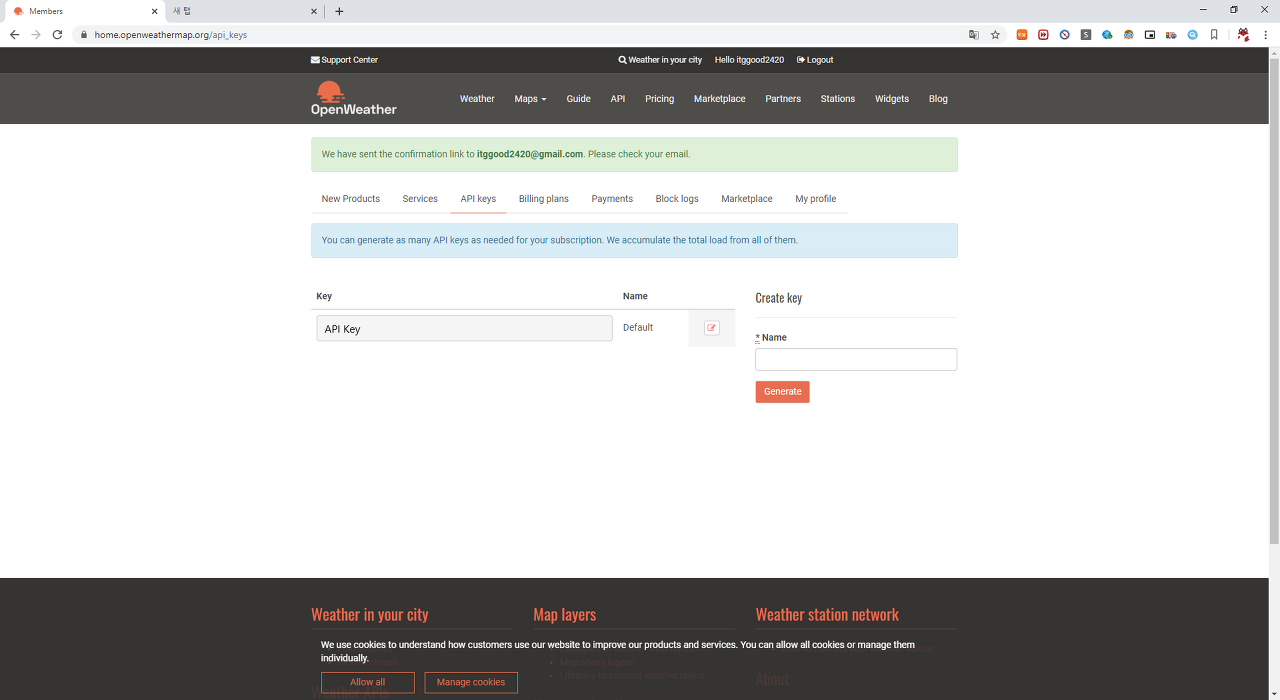Click the API Key value field
This screenshot has width=1280, height=700.
(x=464, y=329)
